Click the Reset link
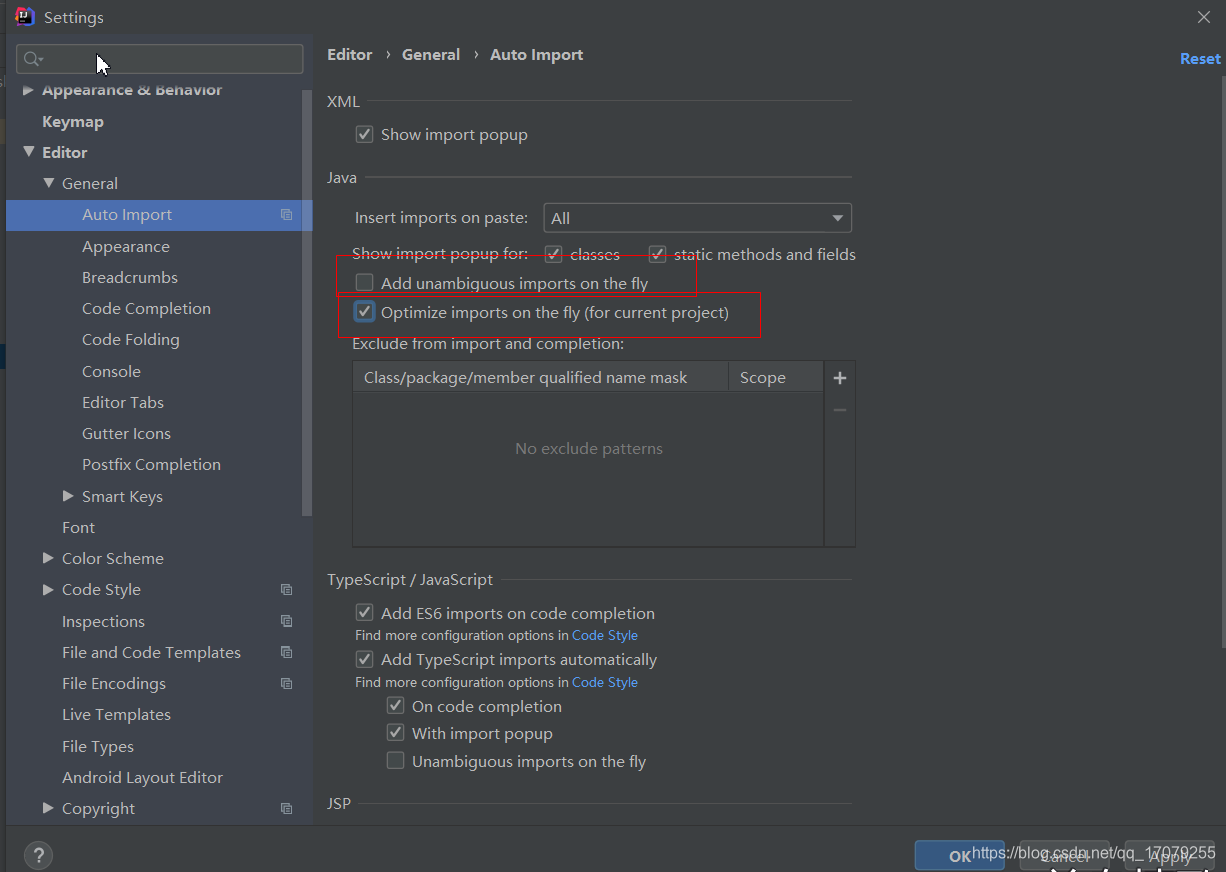This screenshot has width=1226, height=872. [x=1200, y=59]
